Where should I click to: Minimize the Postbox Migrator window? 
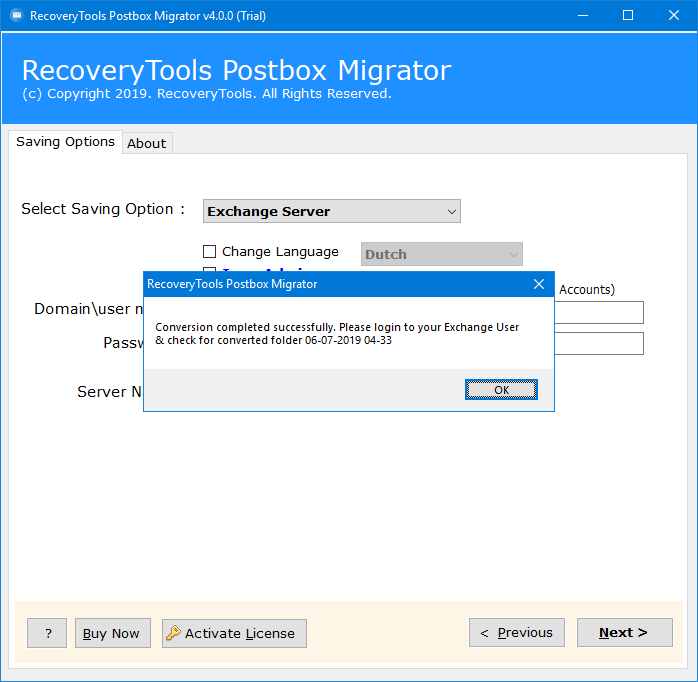tap(583, 16)
